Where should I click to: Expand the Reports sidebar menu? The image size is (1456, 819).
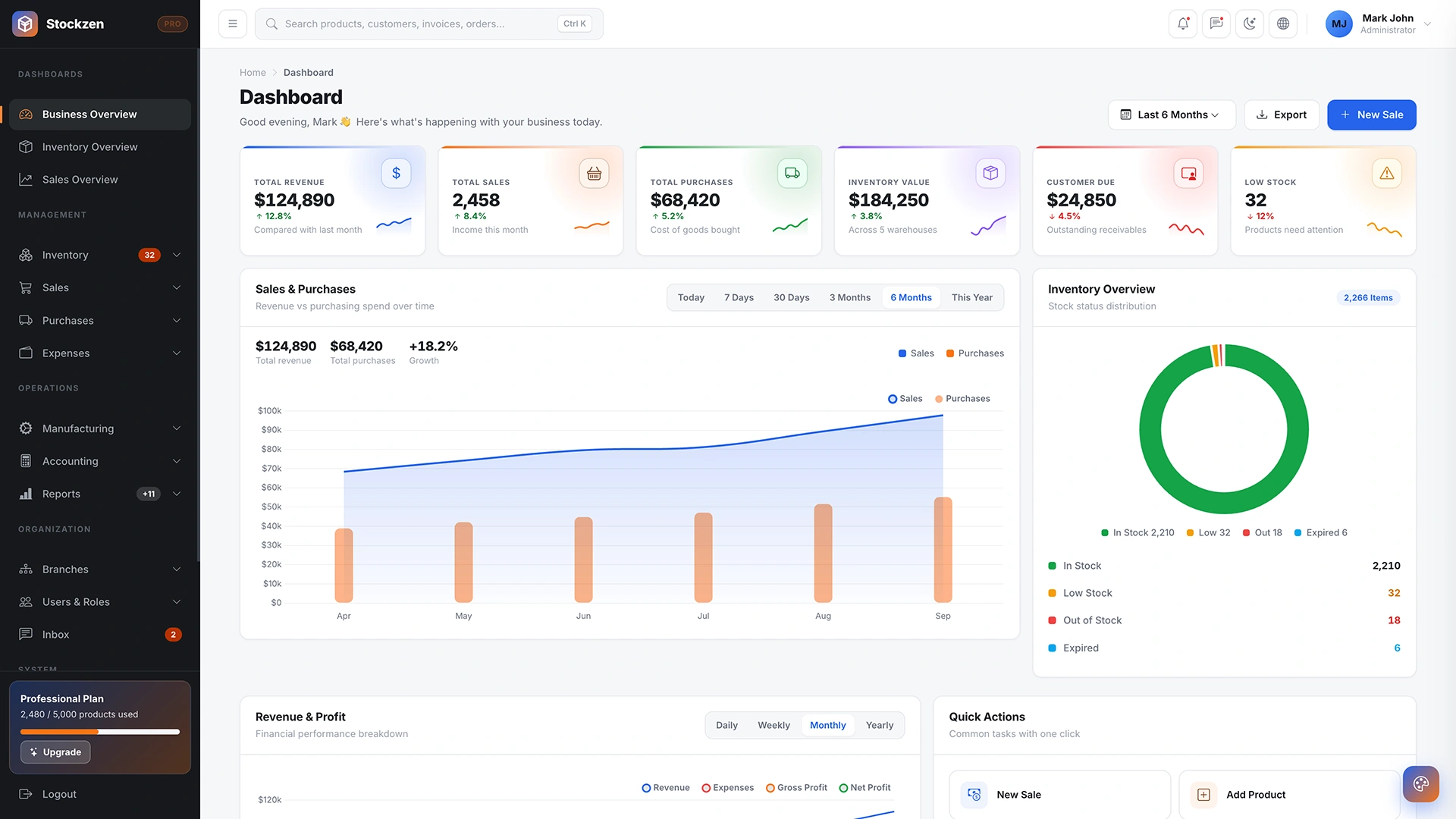[100, 494]
